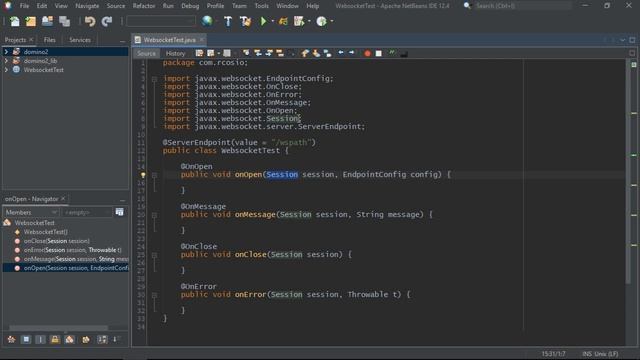Expand the domino2 project node
The width and height of the screenshot is (640, 360).
(6, 52)
